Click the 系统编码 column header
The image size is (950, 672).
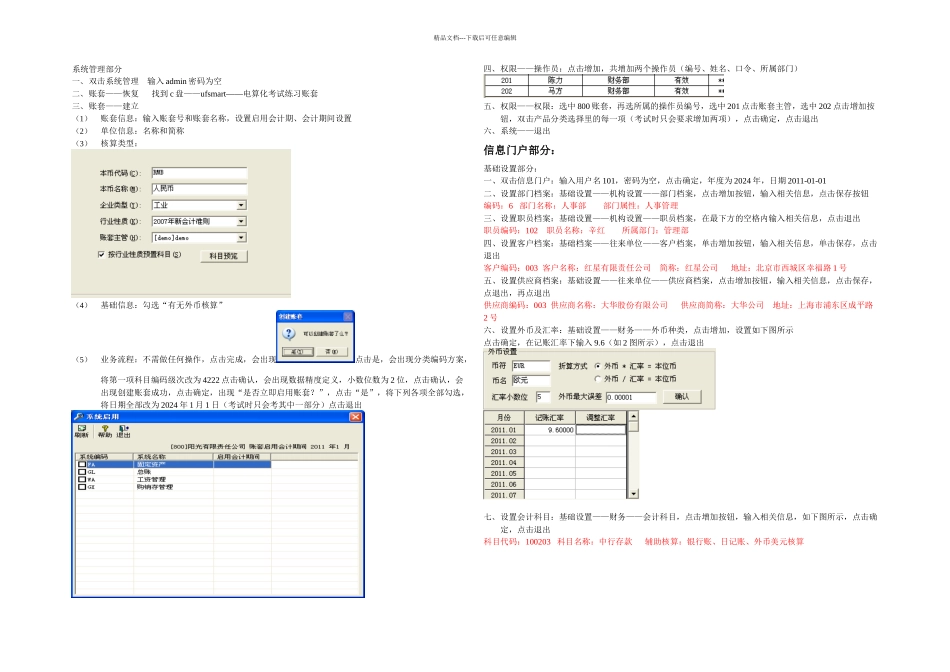(x=104, y=456)
